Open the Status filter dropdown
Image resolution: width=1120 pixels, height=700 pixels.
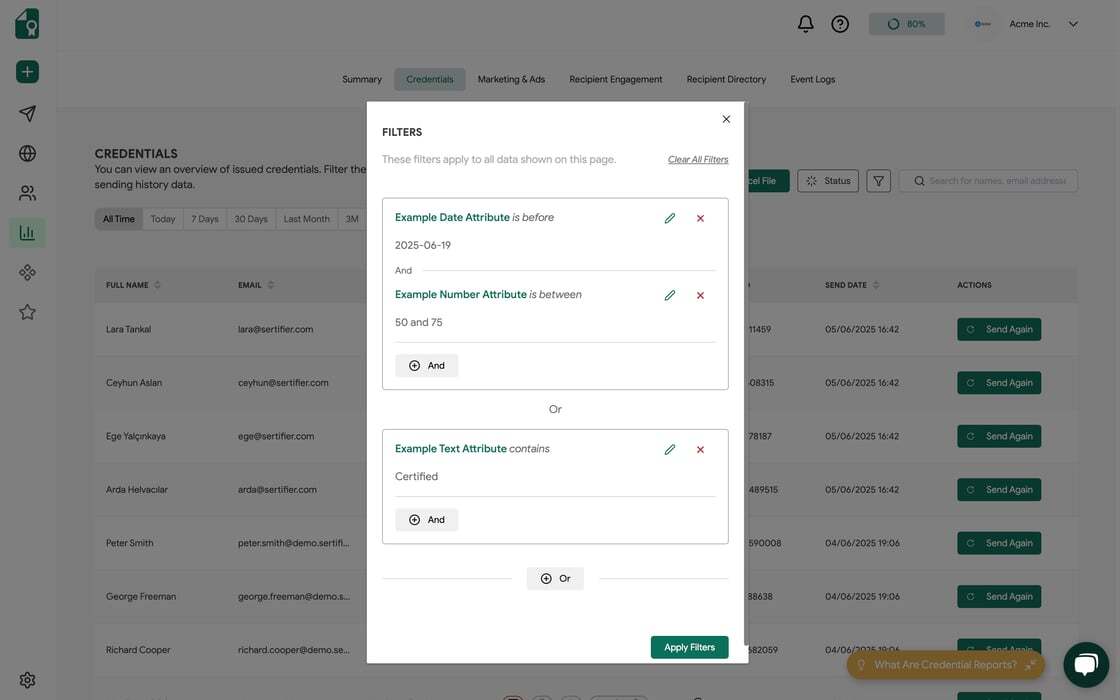click(x=828, y=181)
